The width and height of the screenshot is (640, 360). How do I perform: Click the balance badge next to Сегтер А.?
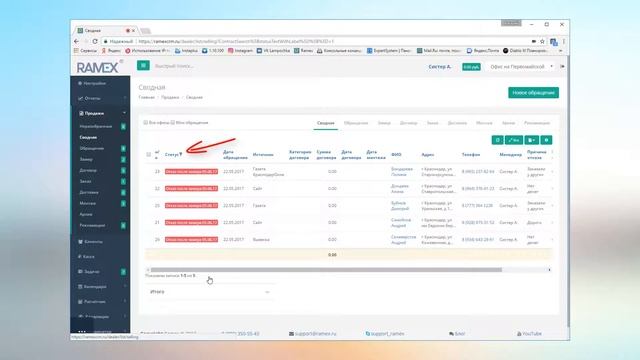tap(471, 67)
